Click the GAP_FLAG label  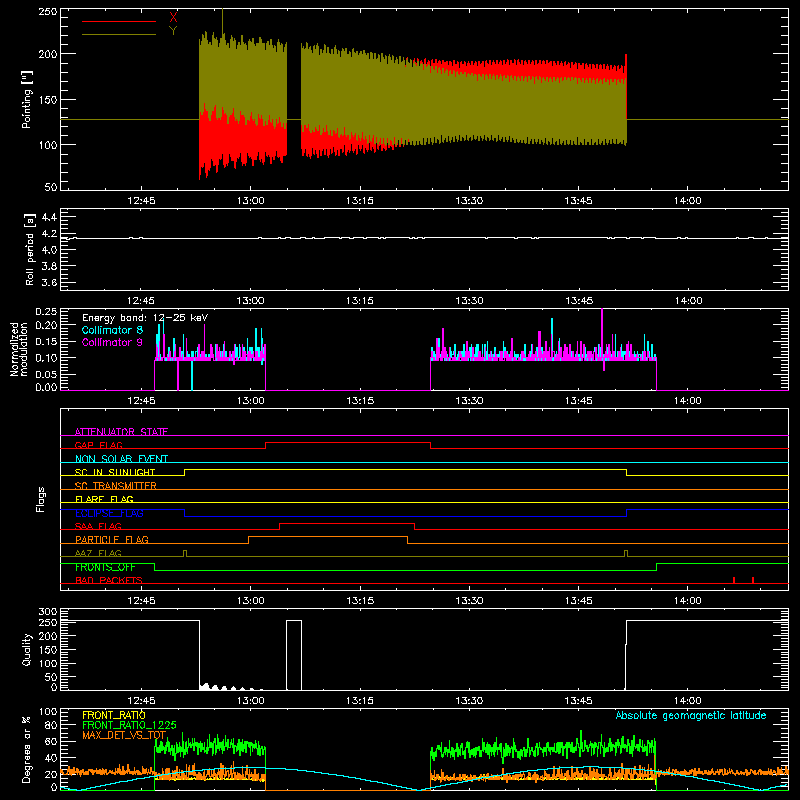[98, 445]
